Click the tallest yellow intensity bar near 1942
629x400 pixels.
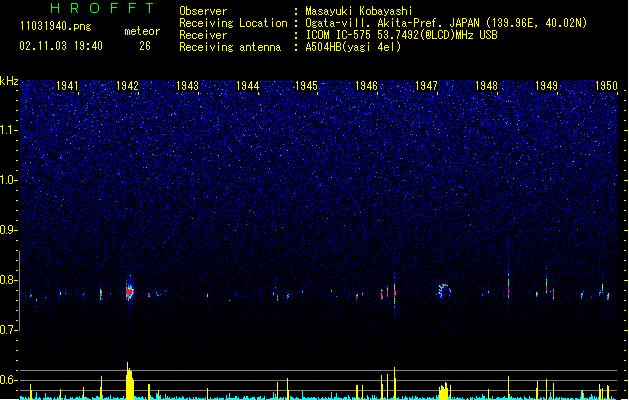(x=129, y=381)
